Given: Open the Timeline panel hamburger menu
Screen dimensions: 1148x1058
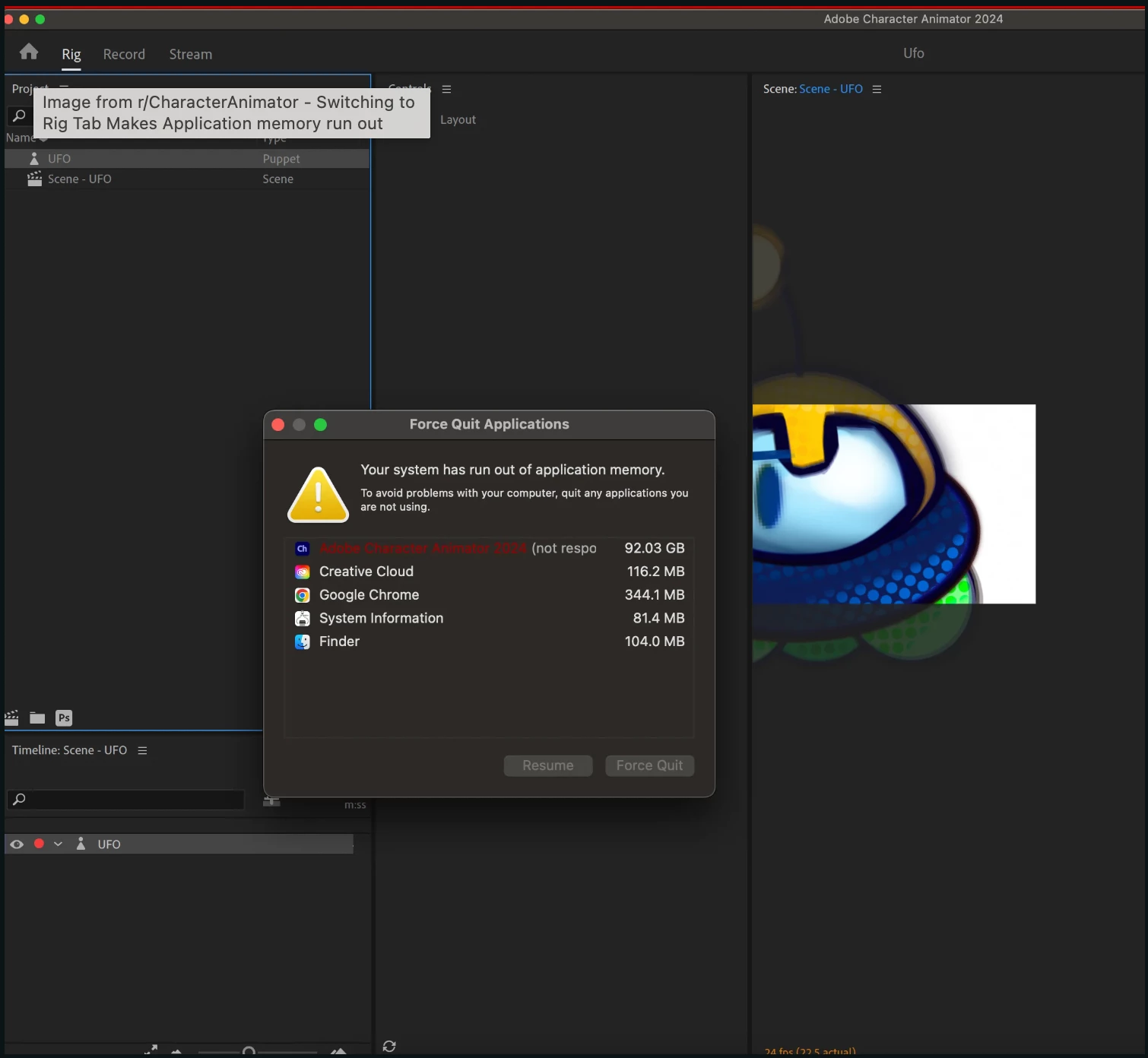Looking at the screenshot, I should (x=142, y=750).
